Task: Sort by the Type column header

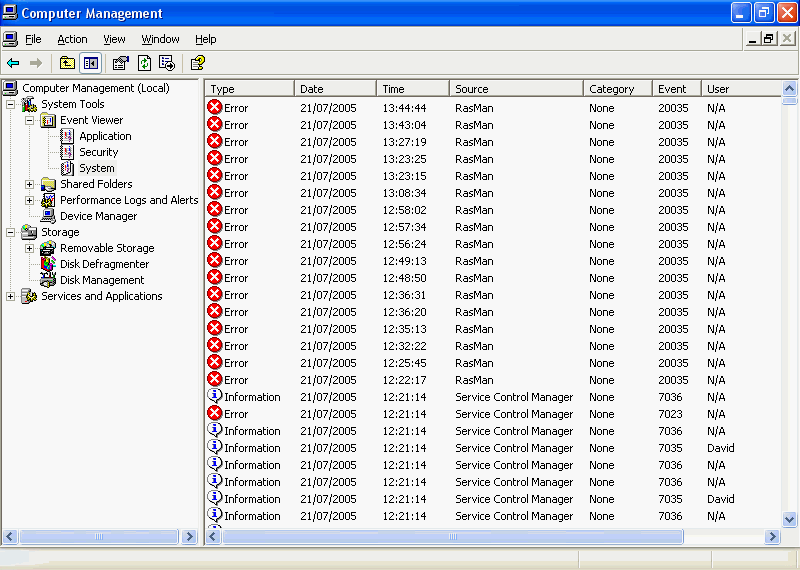Action: [x=249, y=89]
